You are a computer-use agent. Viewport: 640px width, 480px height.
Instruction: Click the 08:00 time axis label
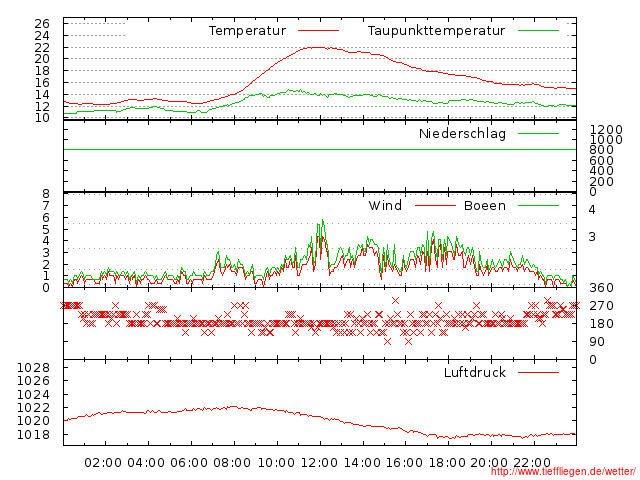coord(232,463)
